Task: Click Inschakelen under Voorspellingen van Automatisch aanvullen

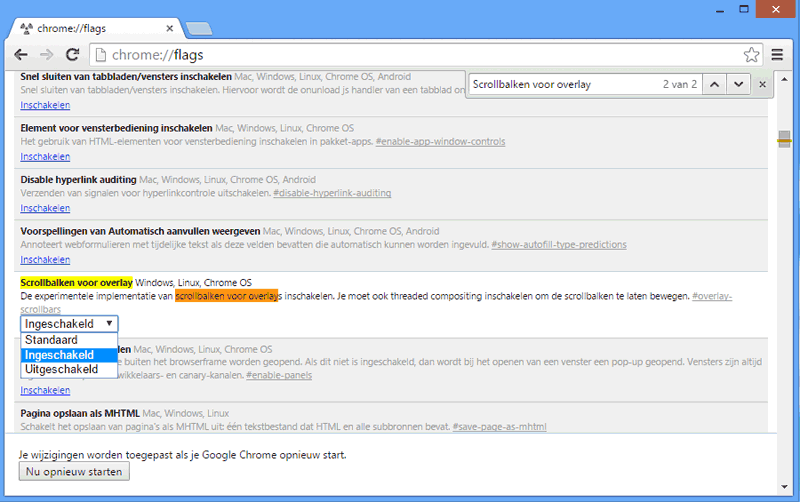Action: (x=45, y=260)
